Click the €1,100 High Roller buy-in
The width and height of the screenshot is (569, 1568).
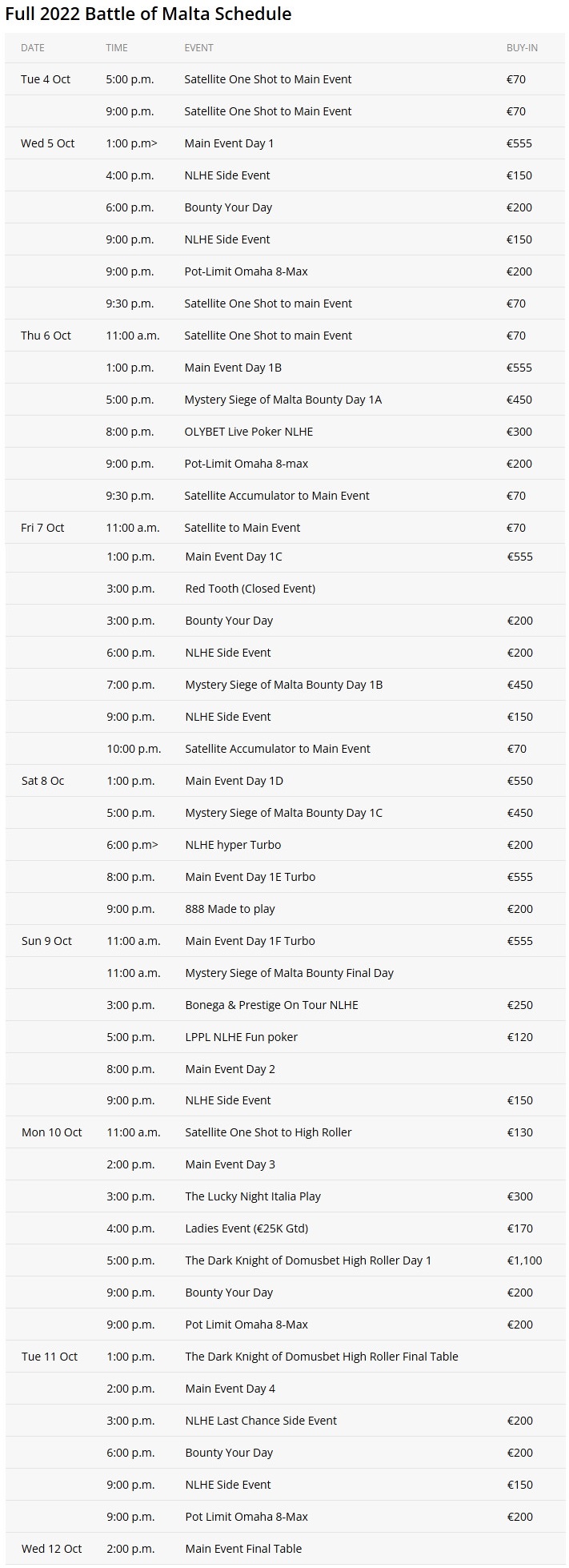[524, 1260]
